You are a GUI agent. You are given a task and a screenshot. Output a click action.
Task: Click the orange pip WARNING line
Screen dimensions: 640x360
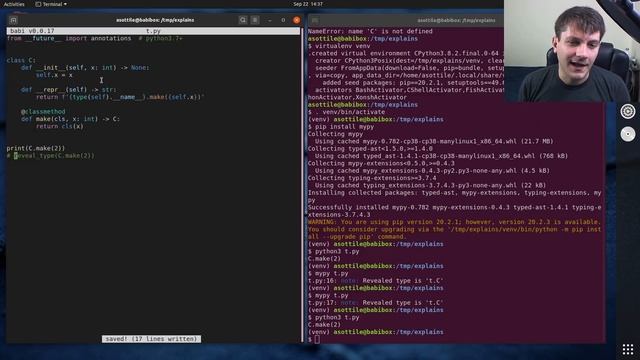454,229
